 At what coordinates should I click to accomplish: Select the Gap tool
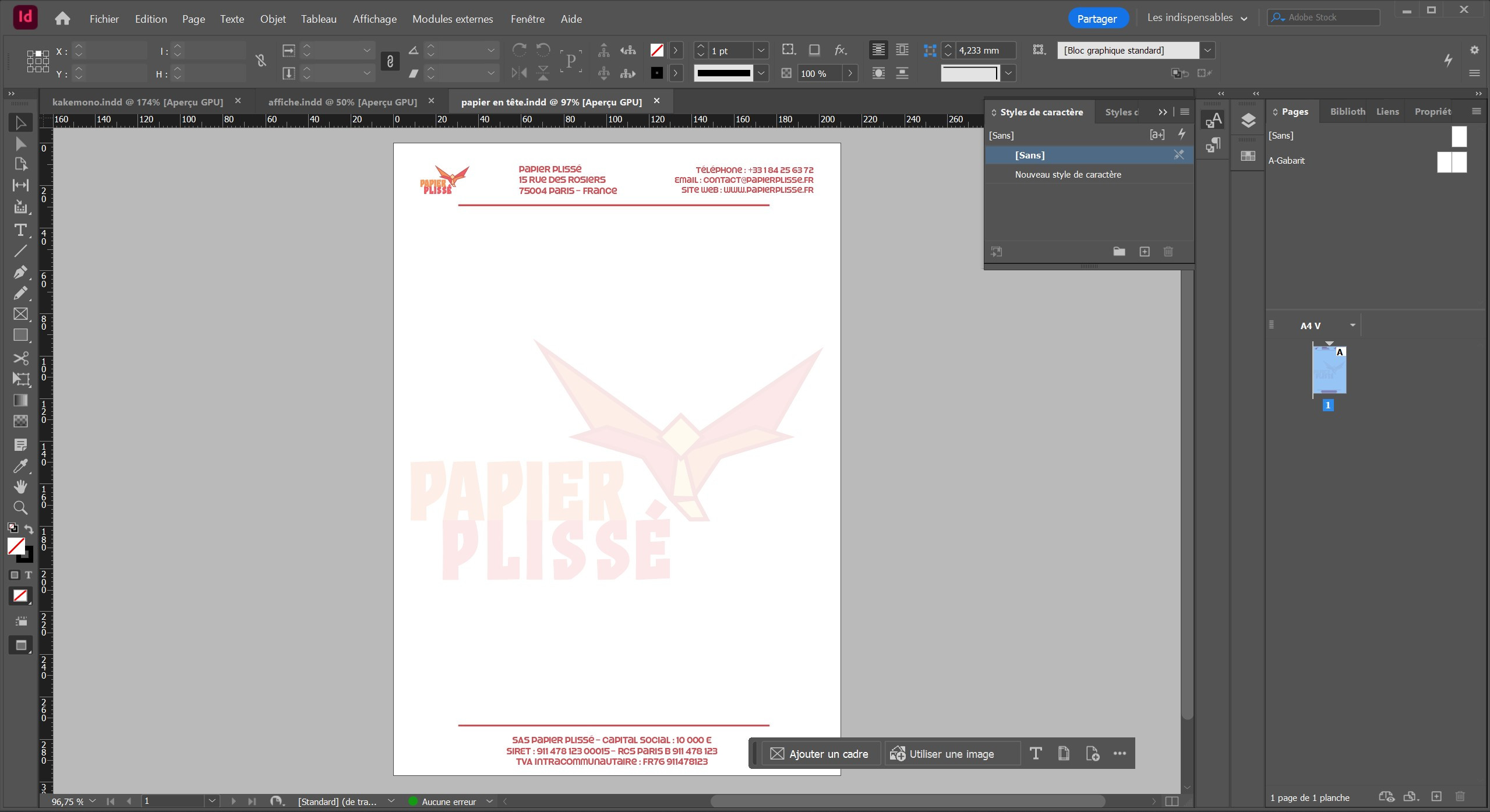pos(20,185)
